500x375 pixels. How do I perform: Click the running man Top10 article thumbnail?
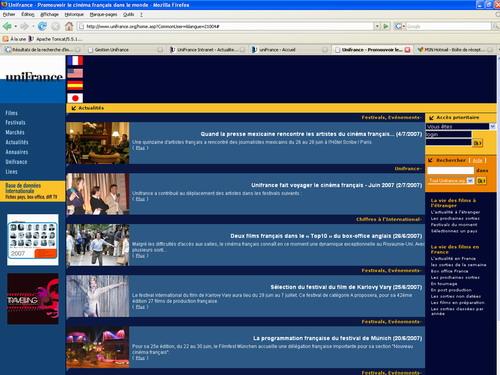[x=98, y=245]
